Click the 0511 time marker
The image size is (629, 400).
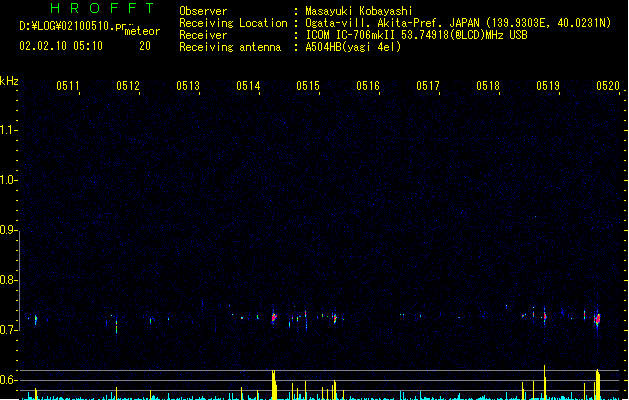68,86
